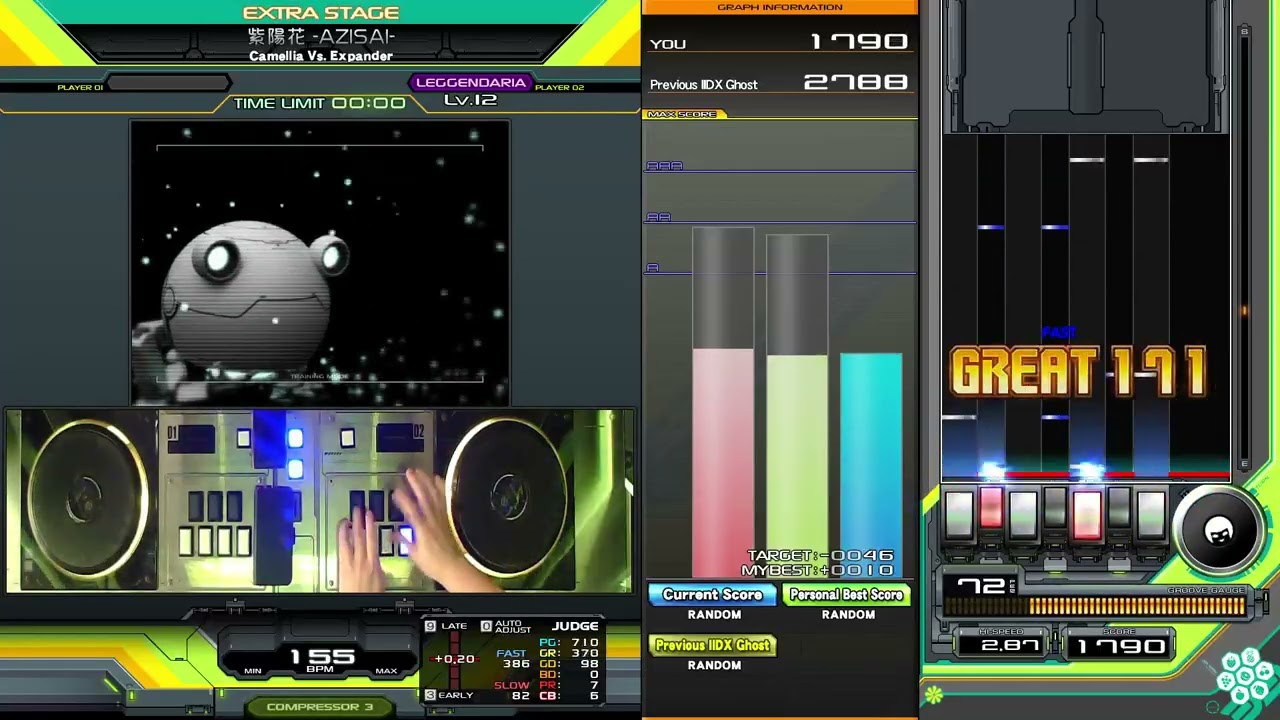Click the orange Groove Gauge meter
The width and height of the screenshot is (1280, 720).
pyautogui.click(x=1096, y=606)
